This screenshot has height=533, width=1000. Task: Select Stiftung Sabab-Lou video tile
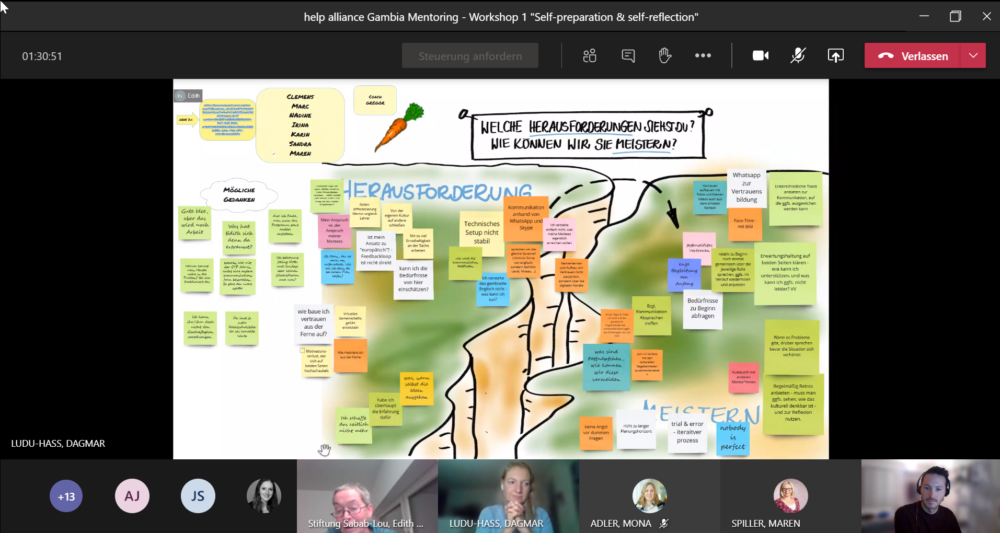point(367,494)
